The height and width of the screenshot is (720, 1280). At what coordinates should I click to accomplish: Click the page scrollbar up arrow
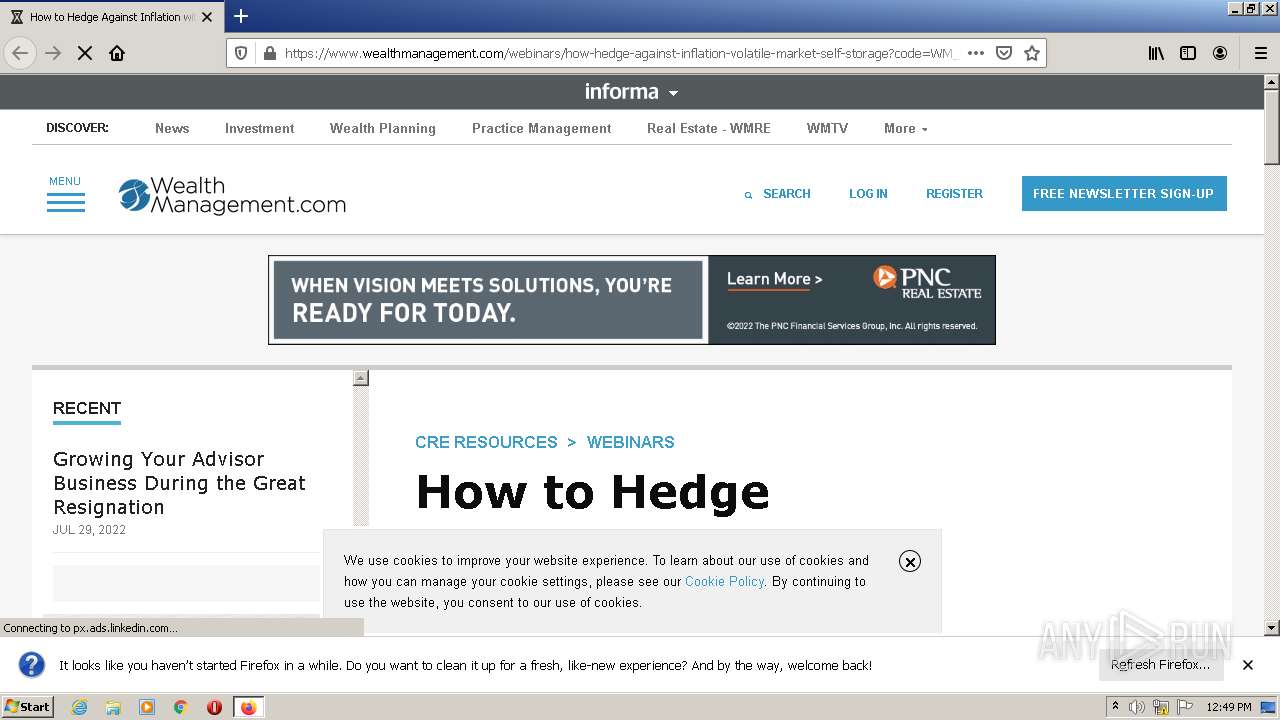point(1272,82)
